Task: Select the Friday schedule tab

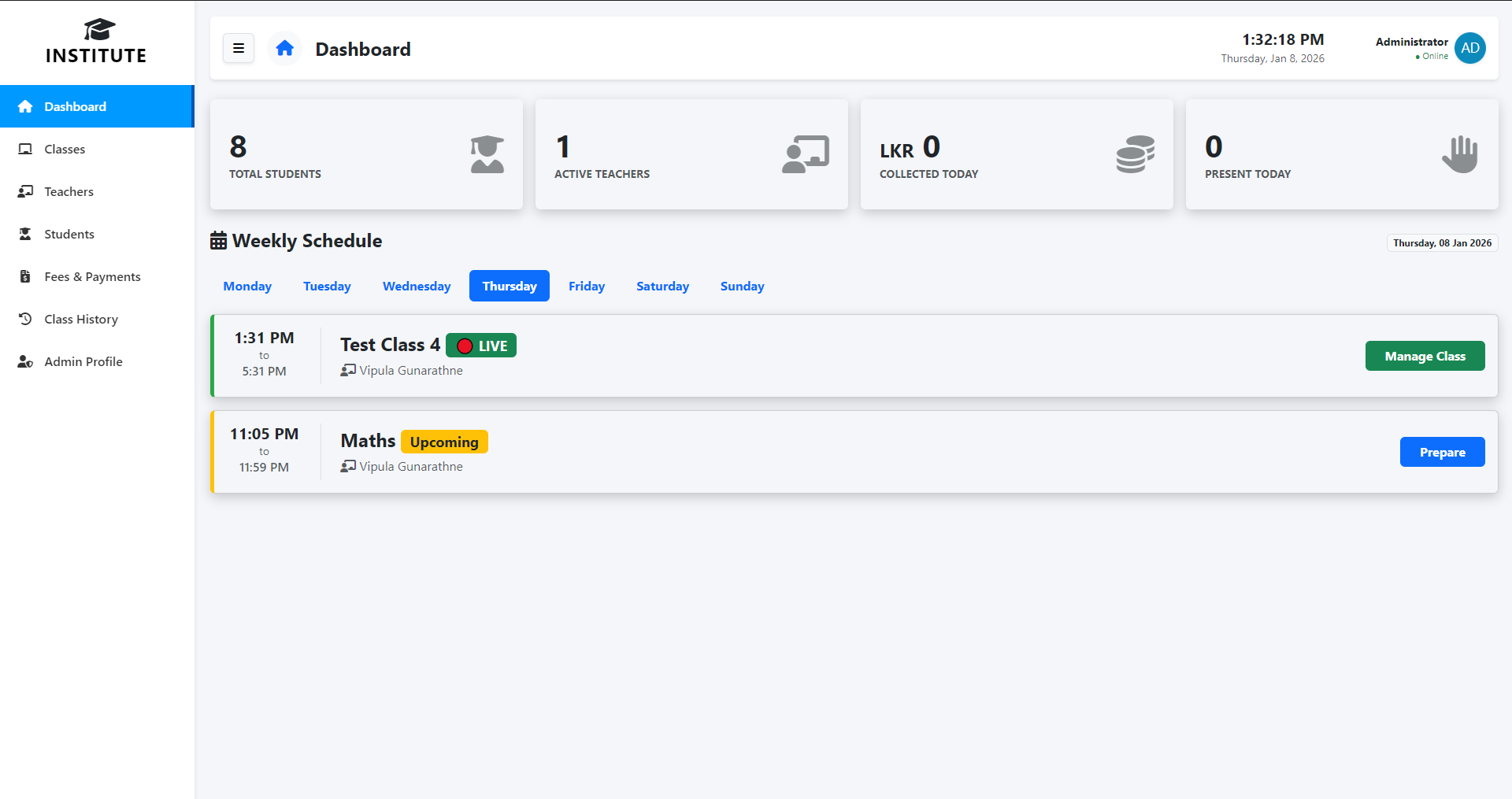Action: [587, 286]
